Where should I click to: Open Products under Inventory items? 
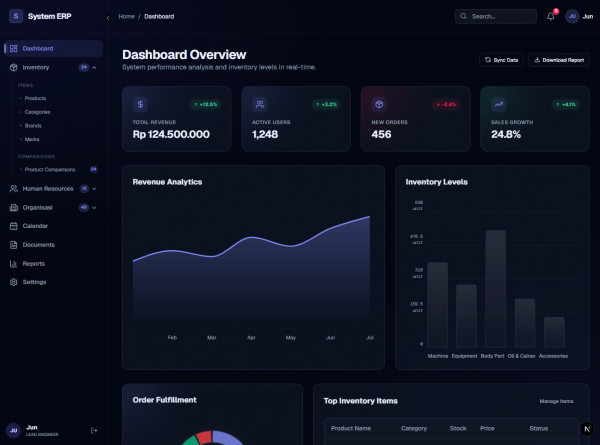point(35,98)
